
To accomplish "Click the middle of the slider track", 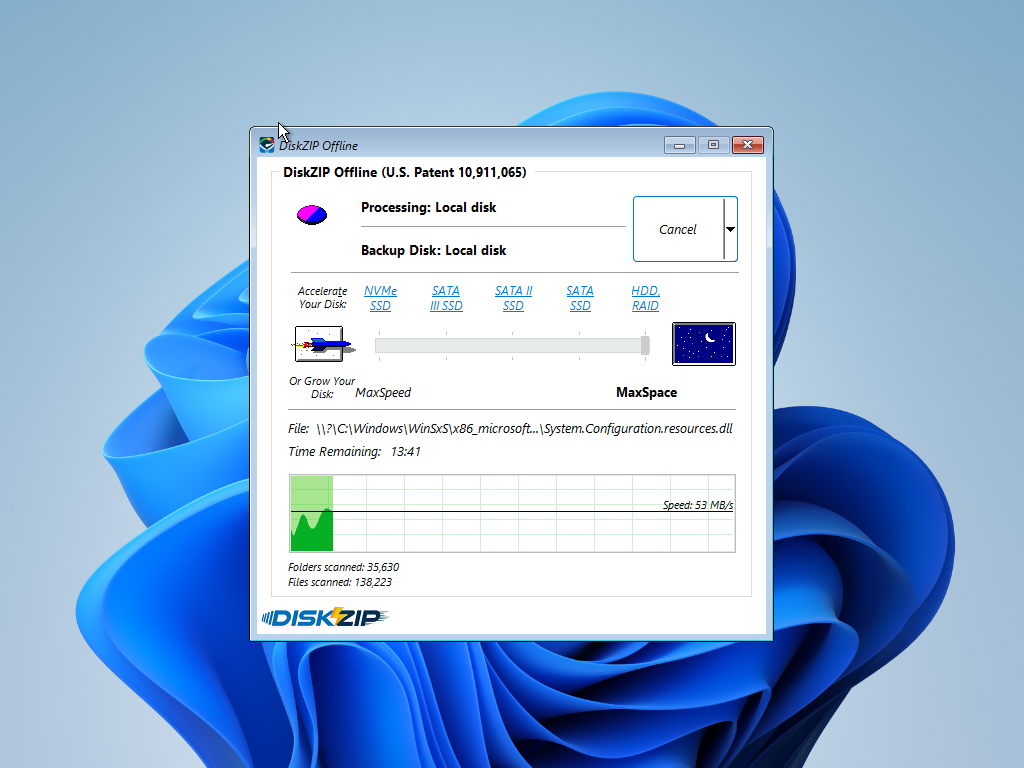I will (x=512, y=345).
